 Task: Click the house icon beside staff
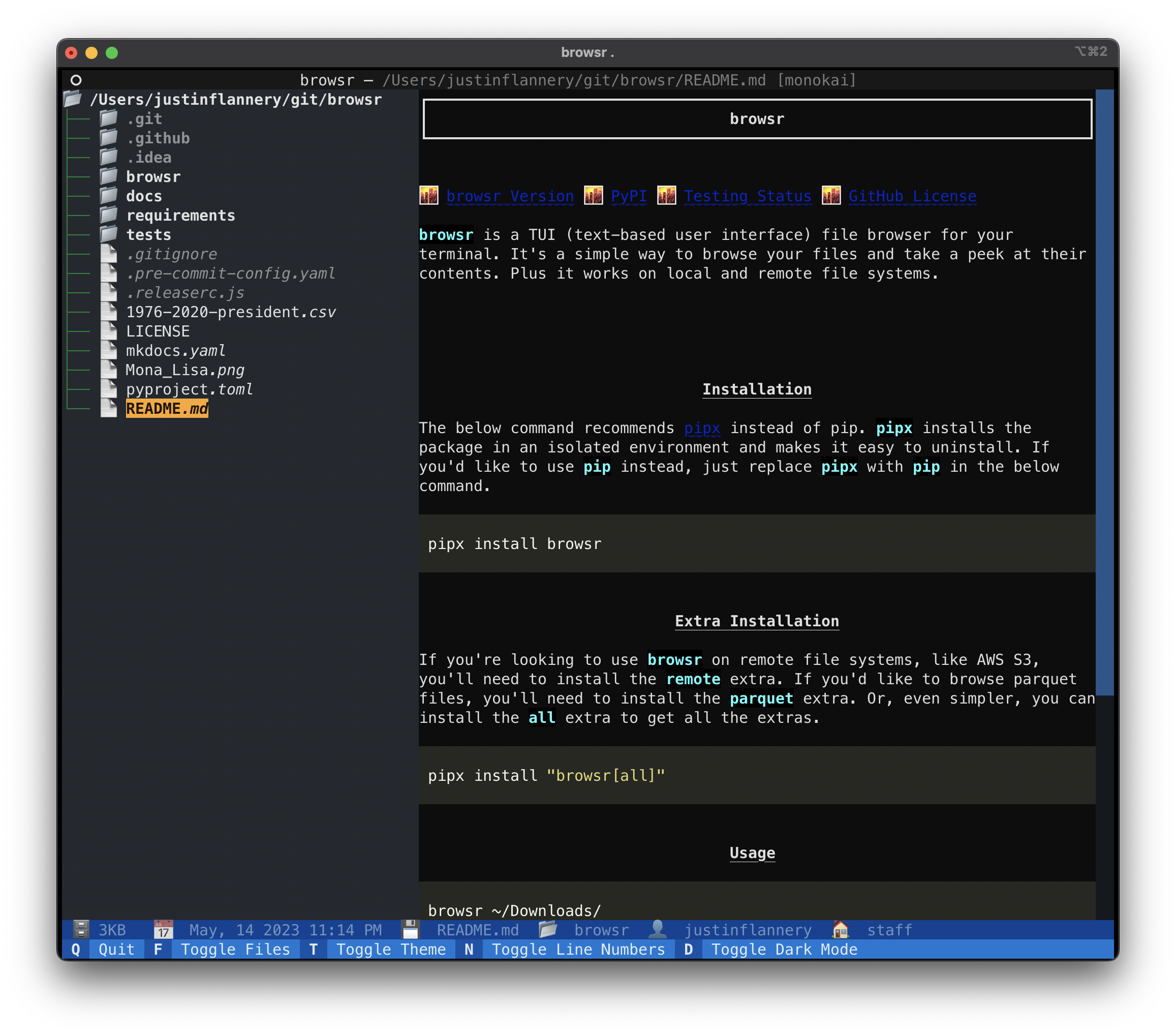[840, 929]
